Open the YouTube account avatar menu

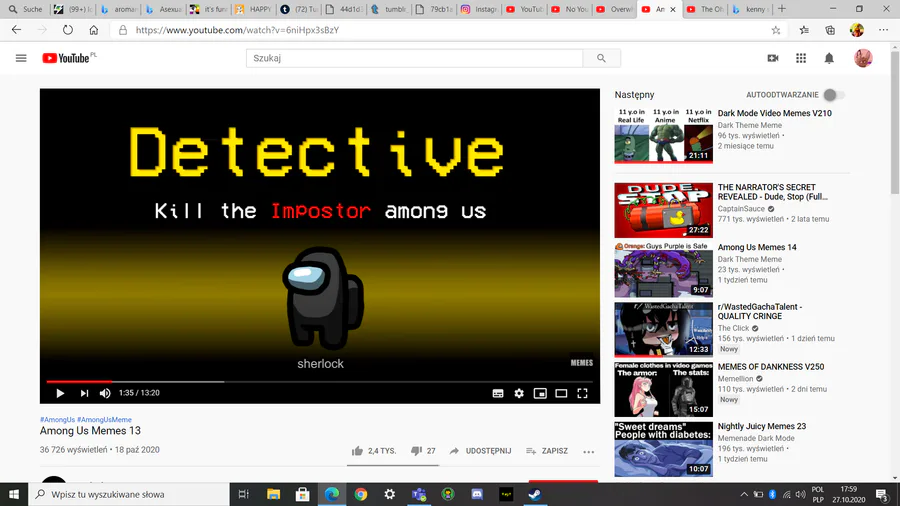[863, 58]
